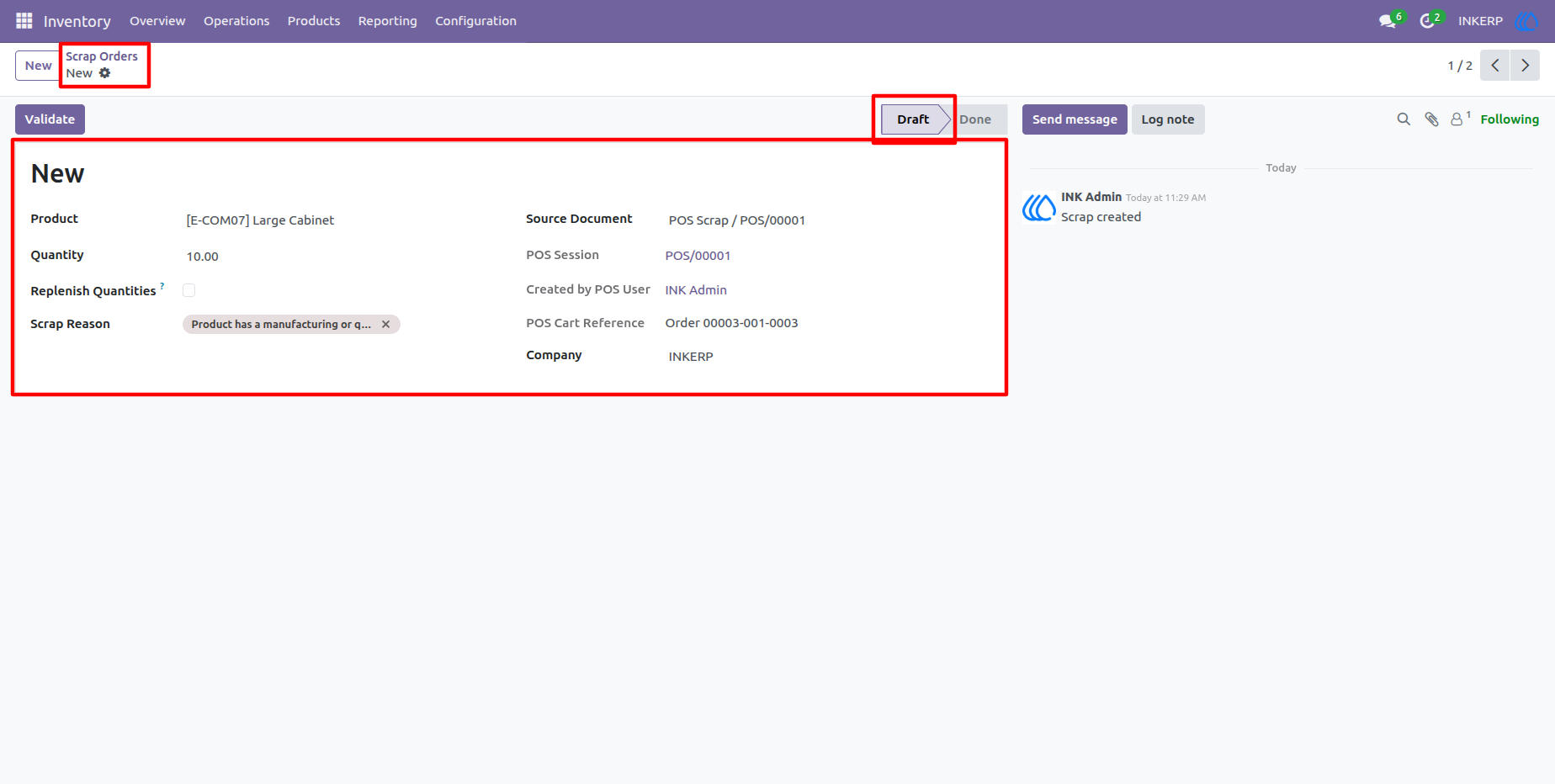Image resolution: width=1555 pixels, height=784 pixels.
Task: Open the Configuration menu
Action: pos(476,21)
